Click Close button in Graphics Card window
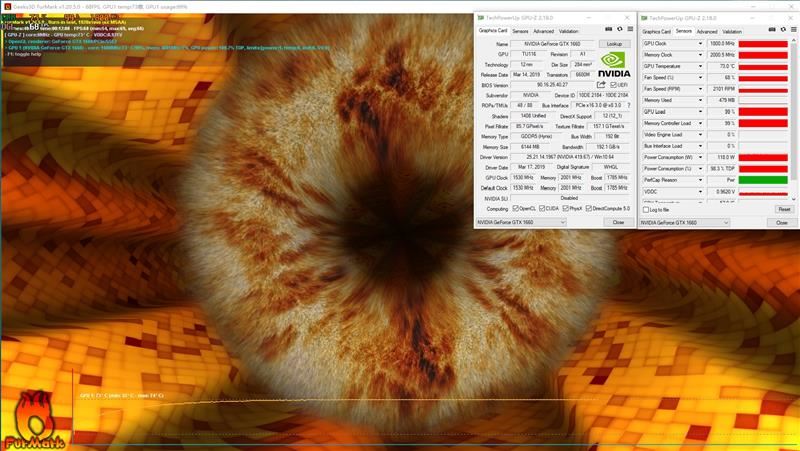800x451 pixels. (618, 222)
